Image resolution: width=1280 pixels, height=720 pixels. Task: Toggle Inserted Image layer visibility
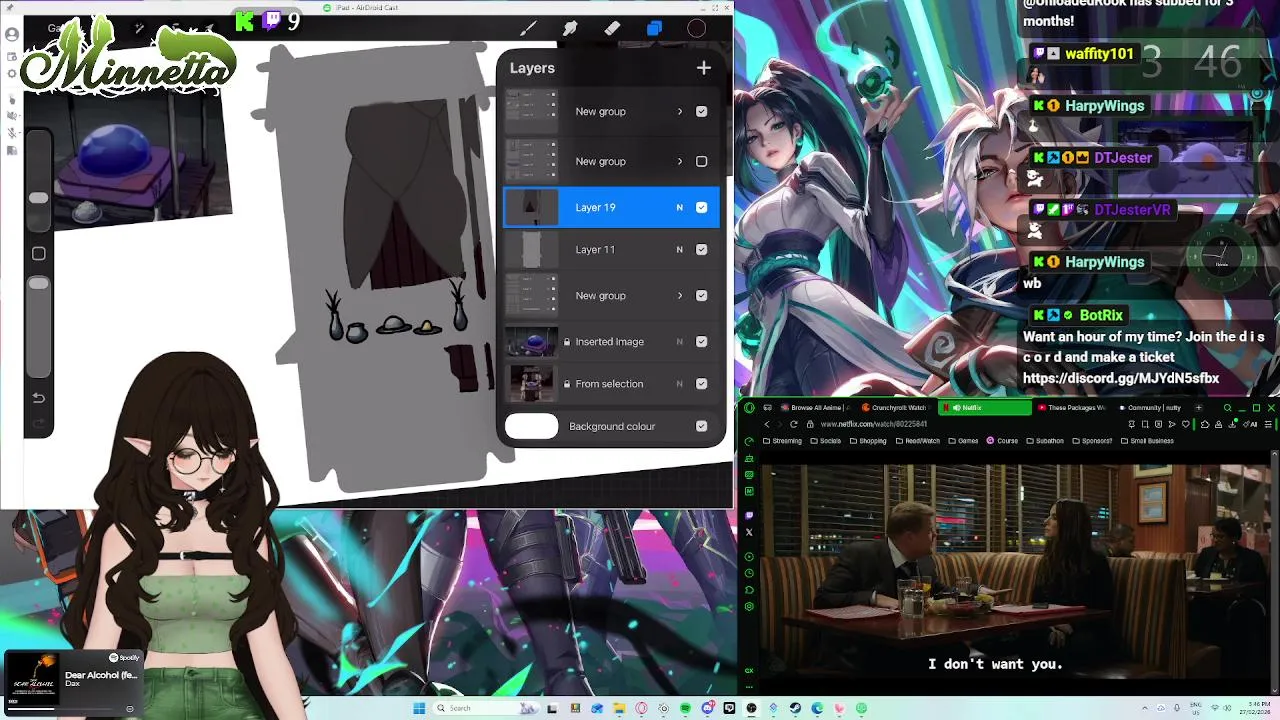(x=701, y=341)
